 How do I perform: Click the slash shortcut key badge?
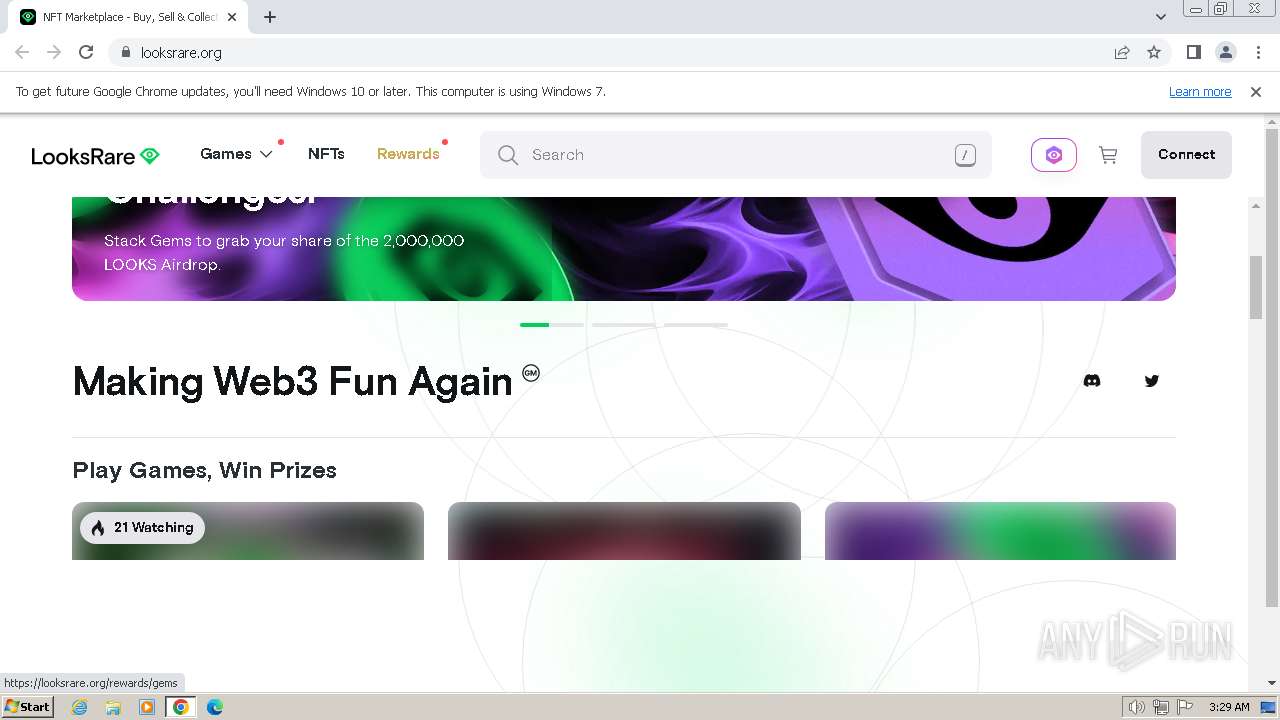(965, 155)
